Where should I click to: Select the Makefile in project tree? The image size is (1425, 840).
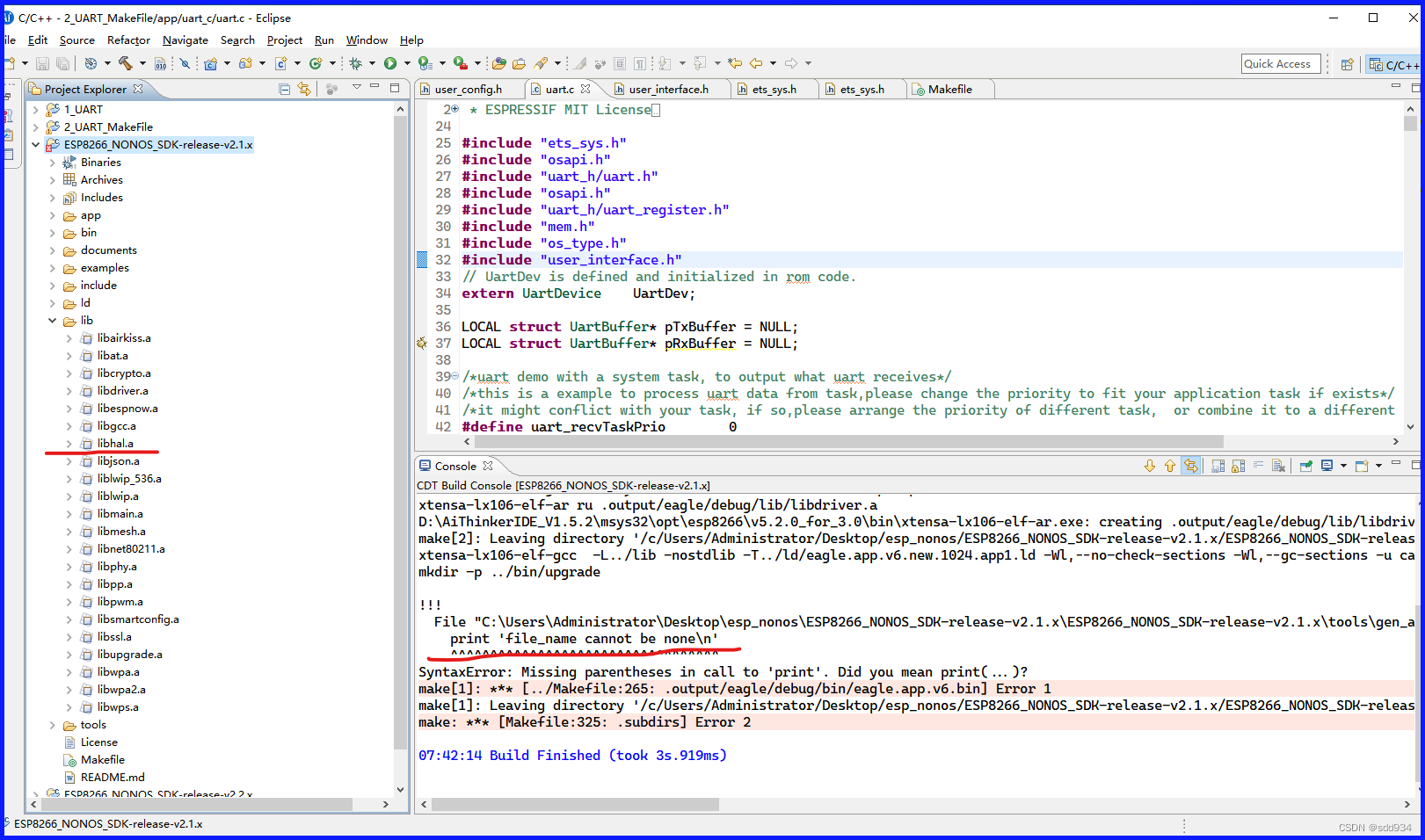tap(102, 760)
